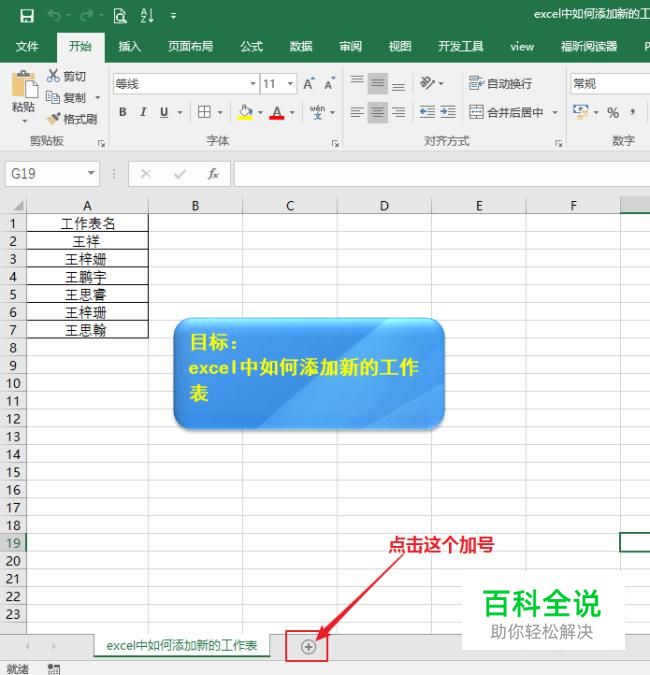The height and width of the screenshot is (675, 650).
Task: Click the text Orientation icon
Action: click(x=427, y=83)
